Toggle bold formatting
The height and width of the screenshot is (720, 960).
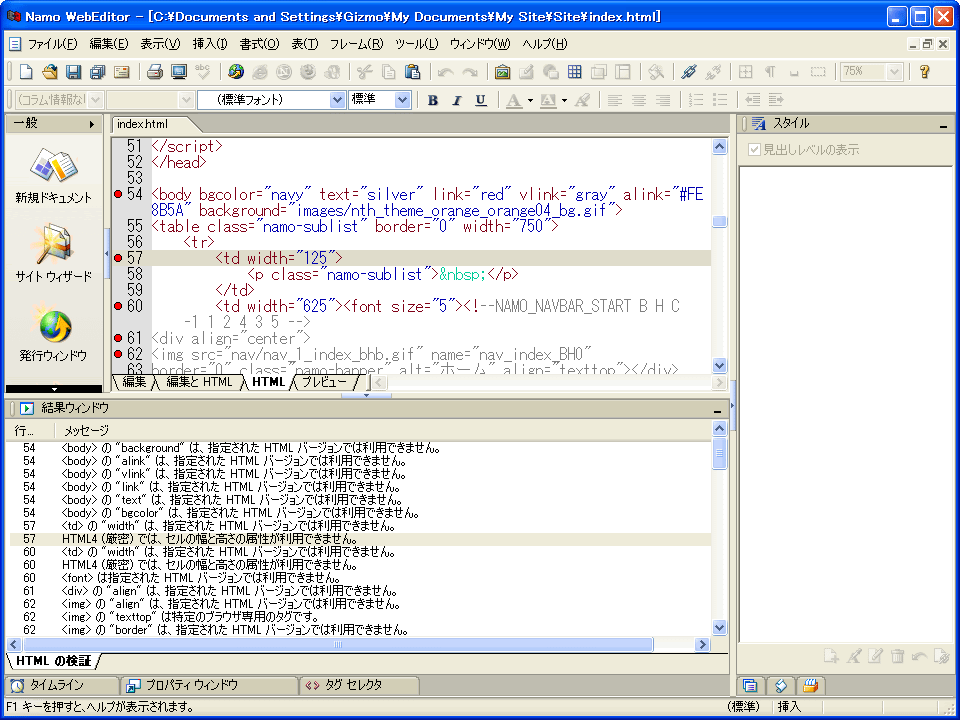click(432, 100)
